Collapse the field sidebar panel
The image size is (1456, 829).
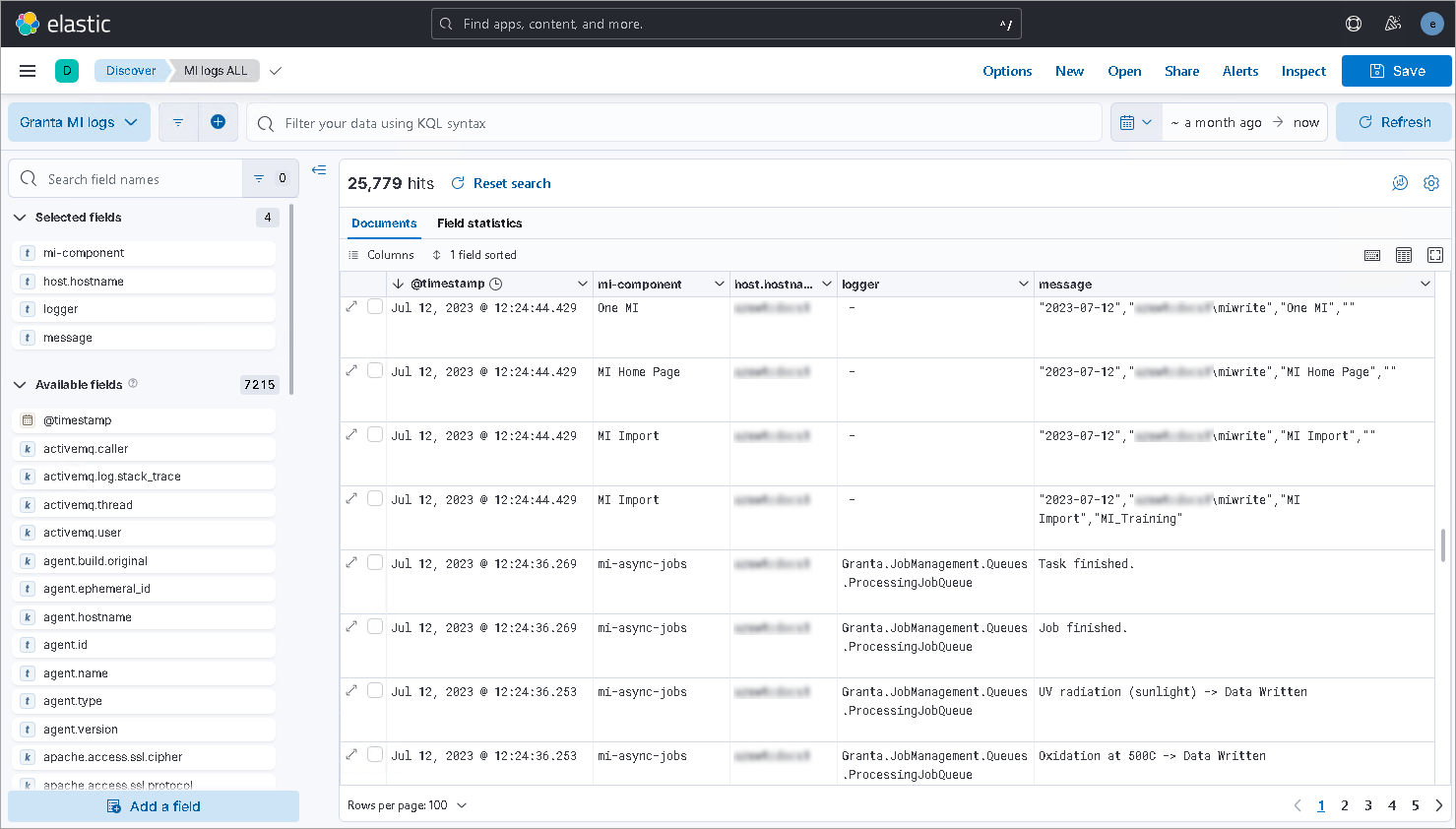(x=319, y=170)
